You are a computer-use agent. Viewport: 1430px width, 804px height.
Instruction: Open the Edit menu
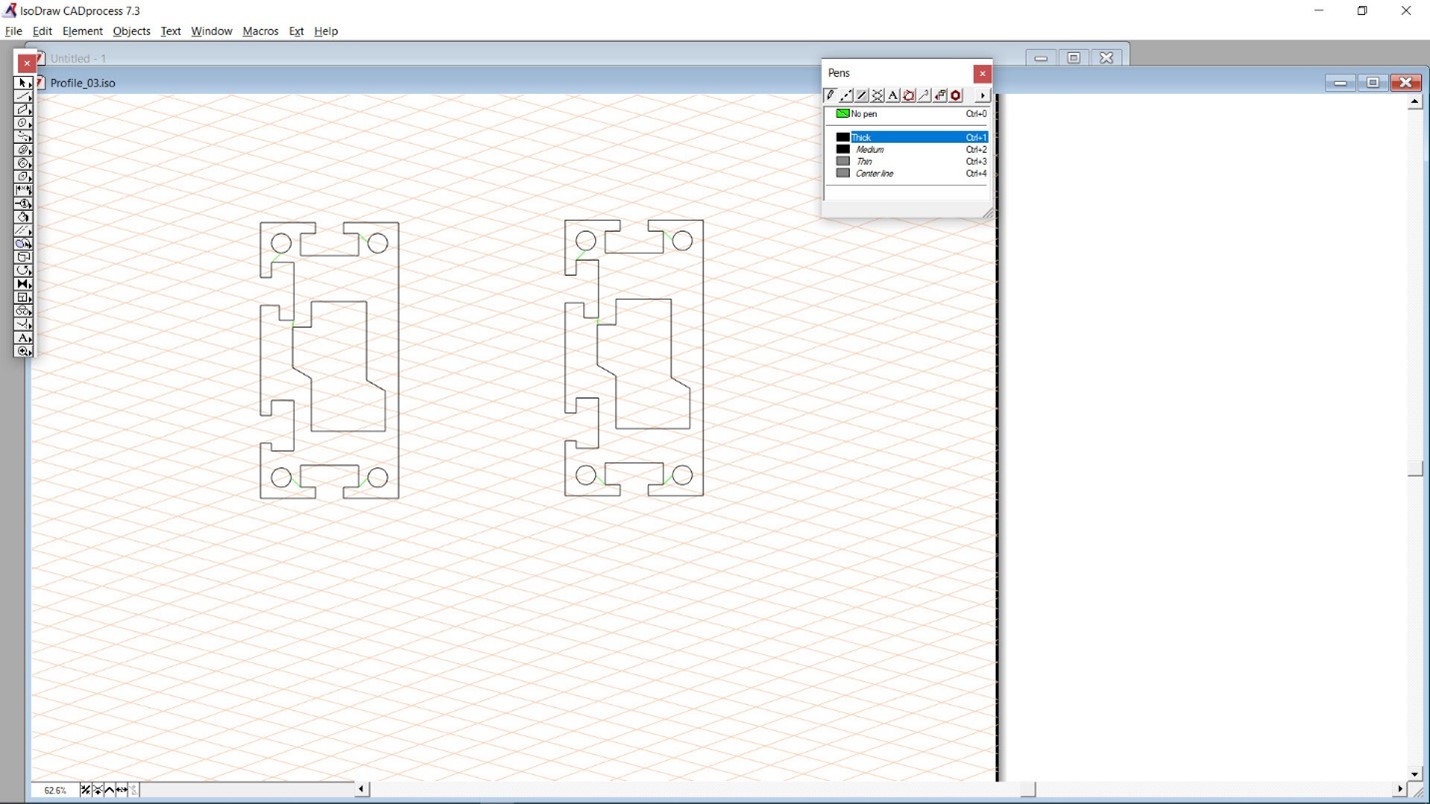coord(42,31)
